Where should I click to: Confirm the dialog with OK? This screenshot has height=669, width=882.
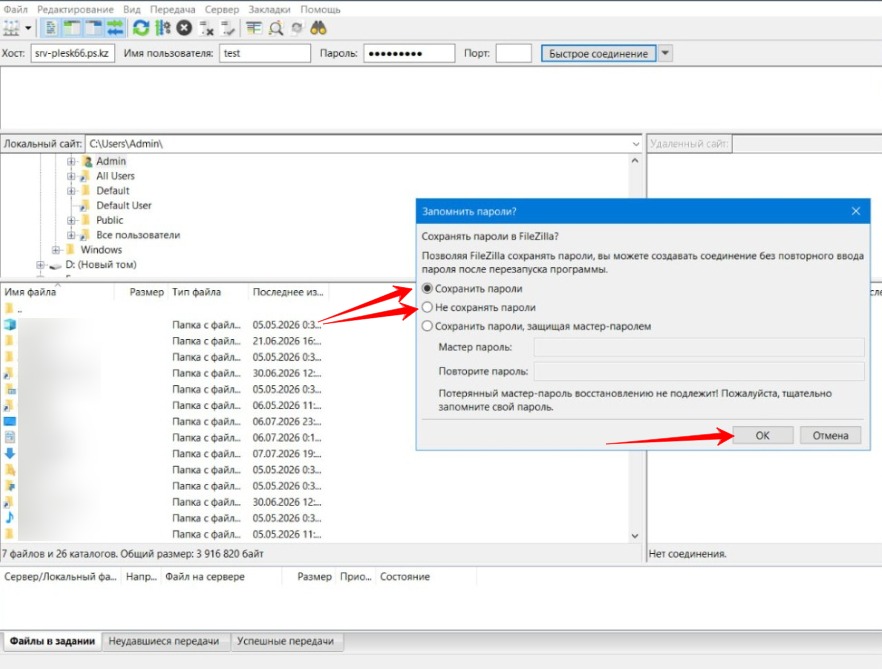(x=763, y=435)
